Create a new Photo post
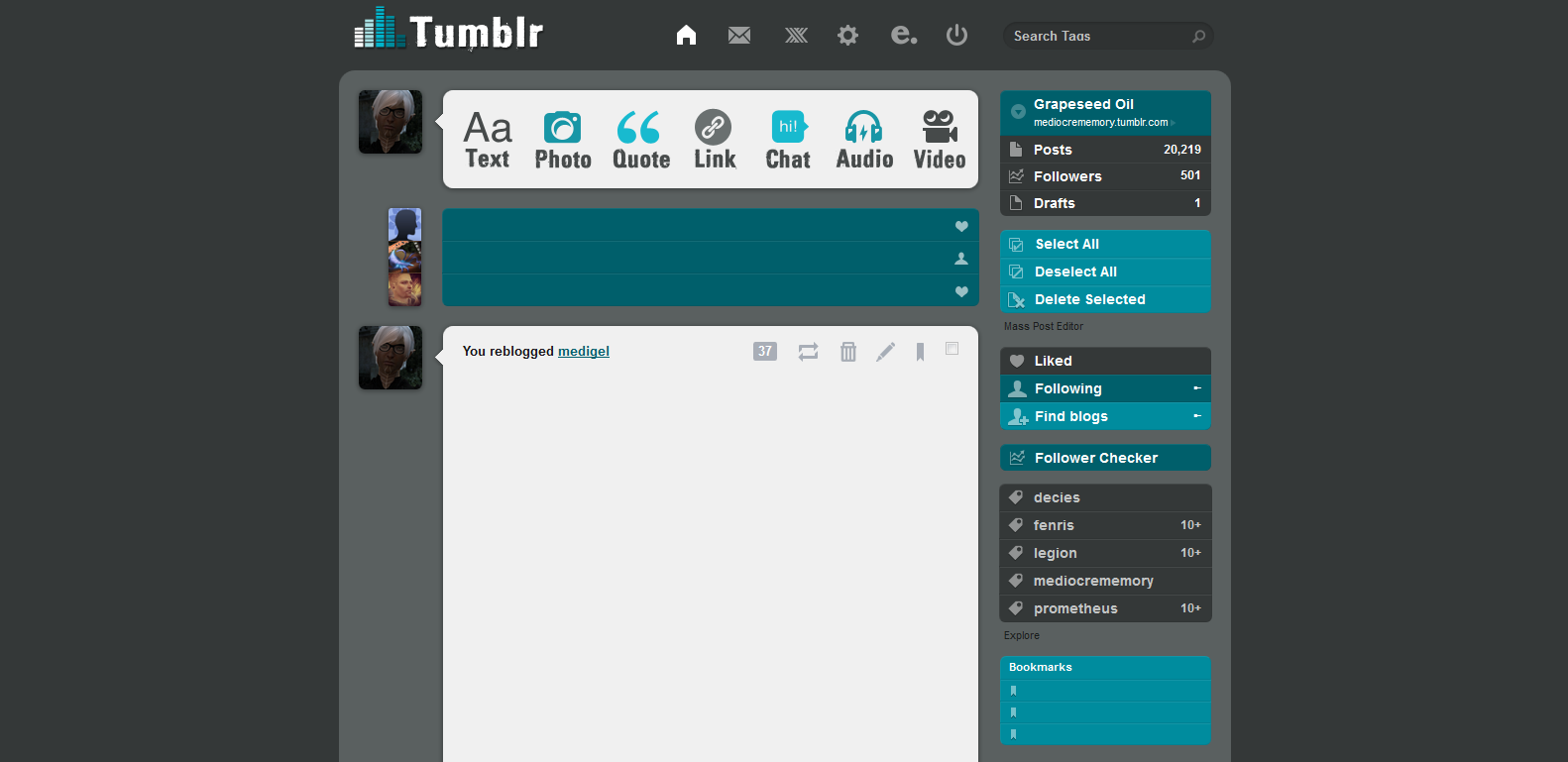This screenshot has height=762, width=1568. coord(563,140)
